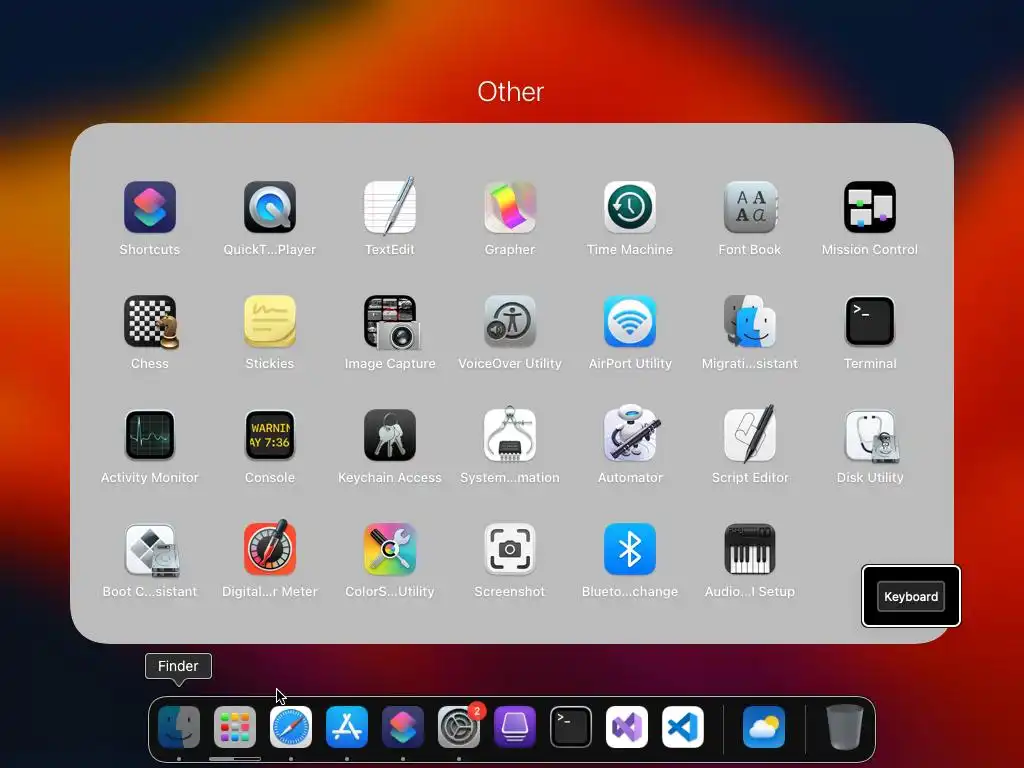Launch AirPort Utility
The image size is (1024, 768).
click(630, 321)
